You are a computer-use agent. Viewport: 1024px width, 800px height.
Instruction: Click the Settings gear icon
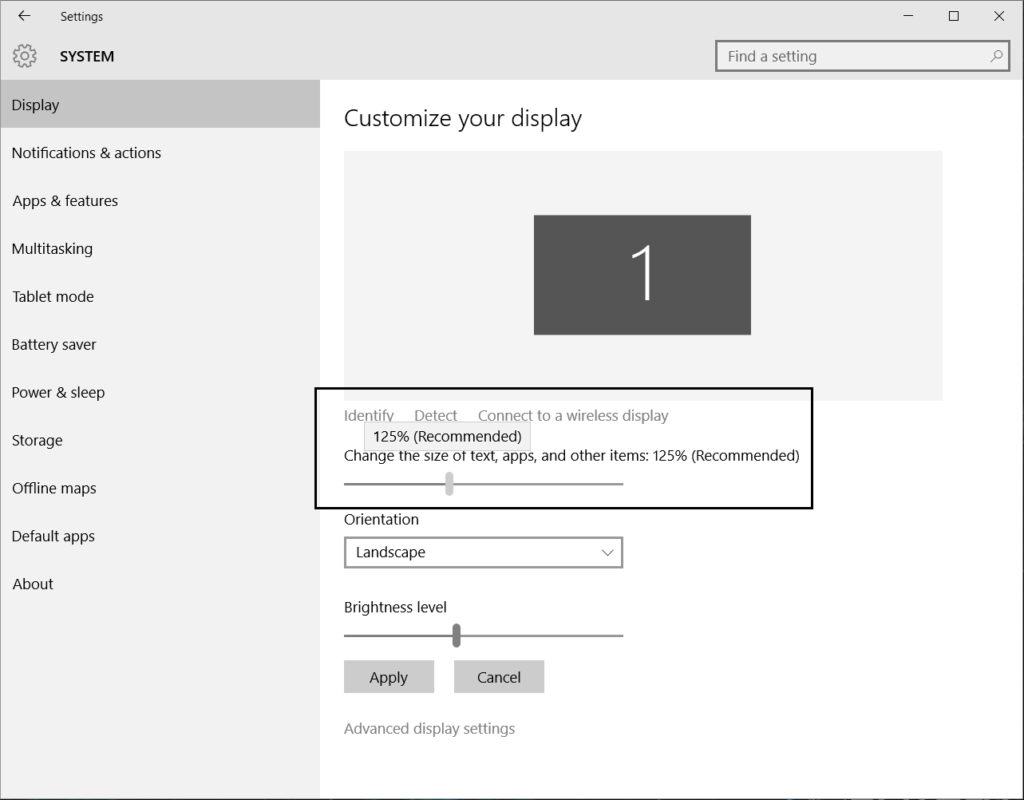(x=24, y=56)
